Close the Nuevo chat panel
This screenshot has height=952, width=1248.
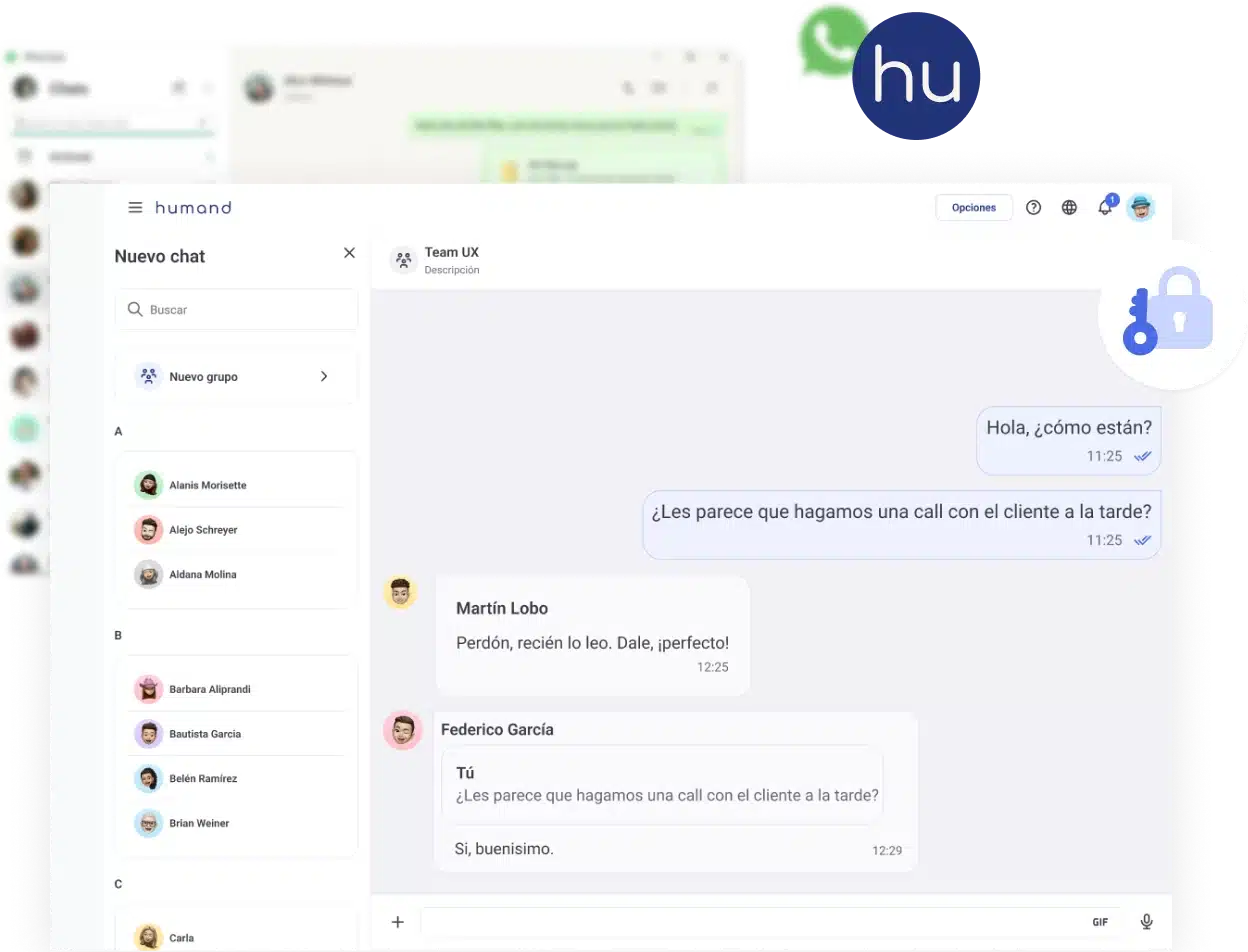pos(349,253)
